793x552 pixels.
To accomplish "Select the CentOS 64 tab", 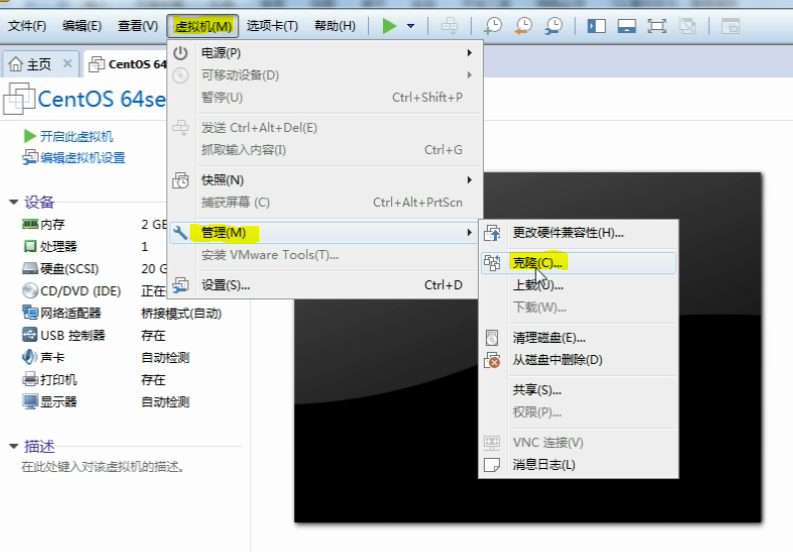I will pyautogui.click(x=126, y=64).
